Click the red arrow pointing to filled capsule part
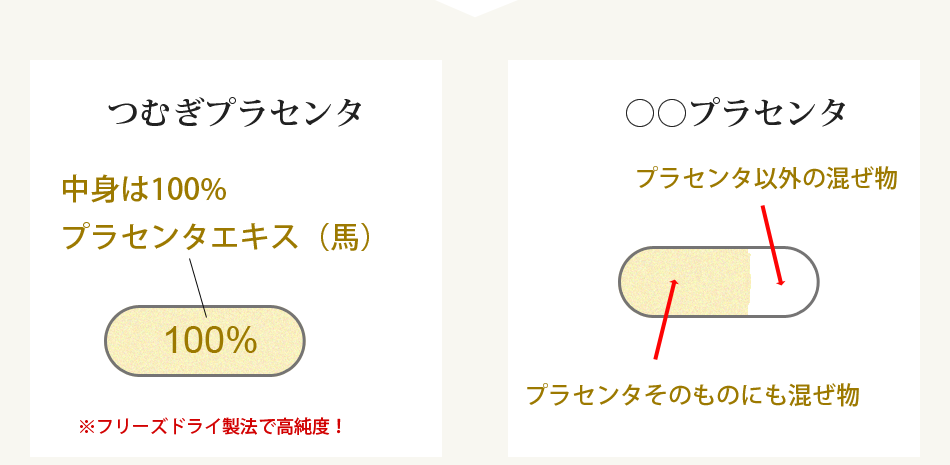Image resolution: width=950 pixels, height=465 pixels. pyautogui.click(x=665, y=319)
